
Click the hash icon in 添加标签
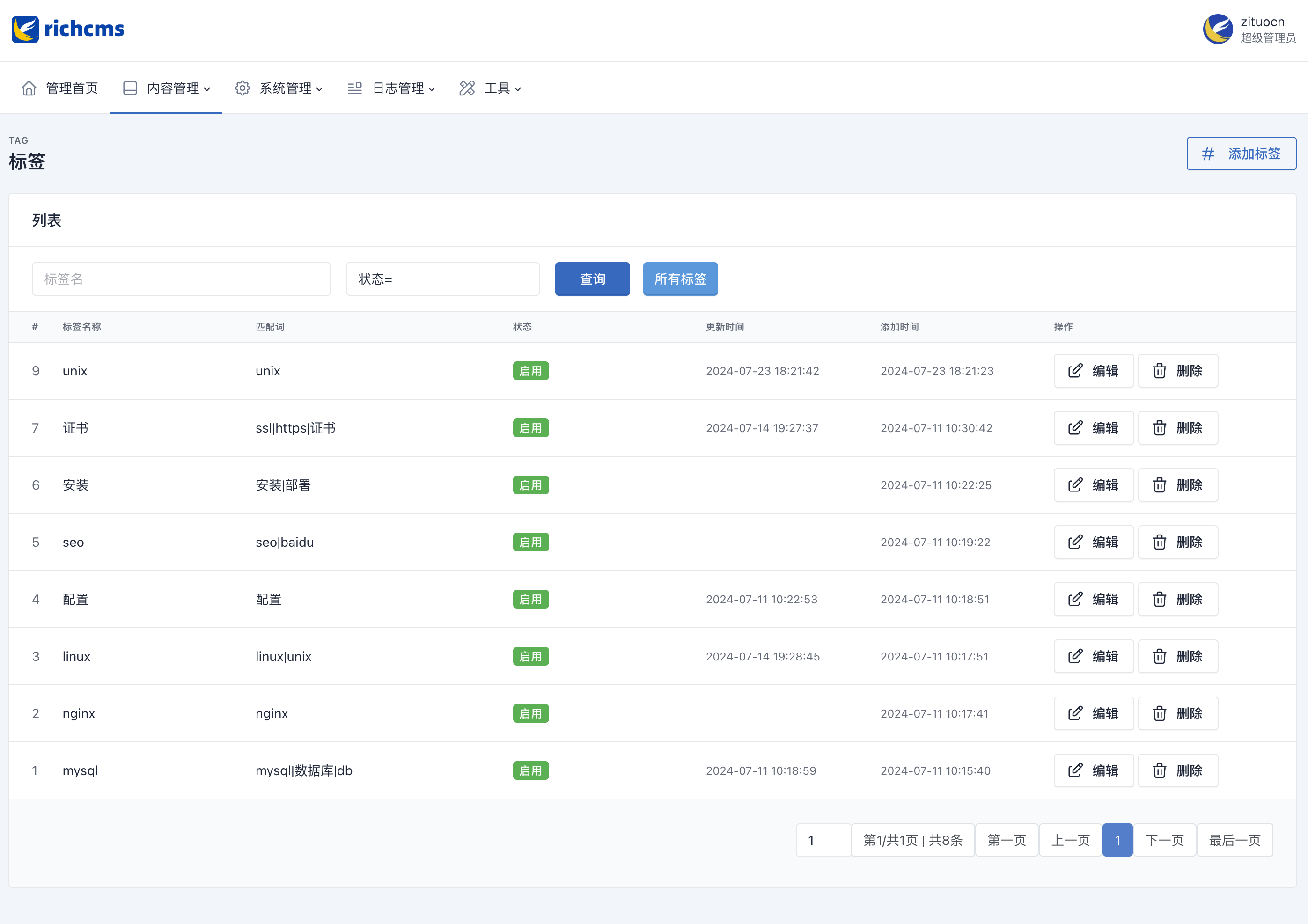(1208, 154)
